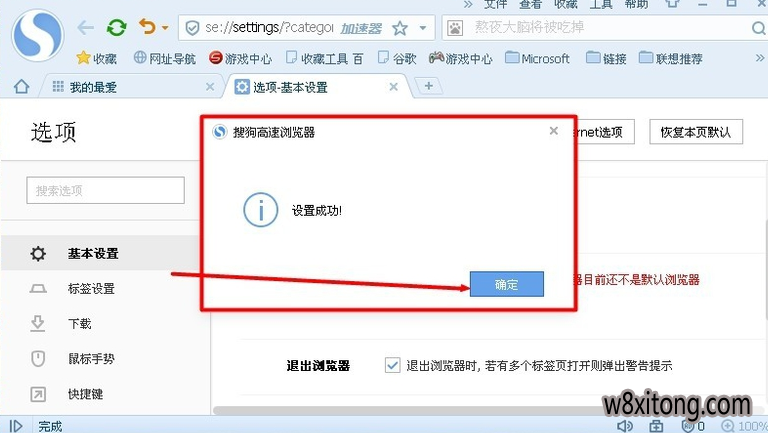Click the orange undo close-tab icon
The image size is (768, 433).
coord(147,28)
